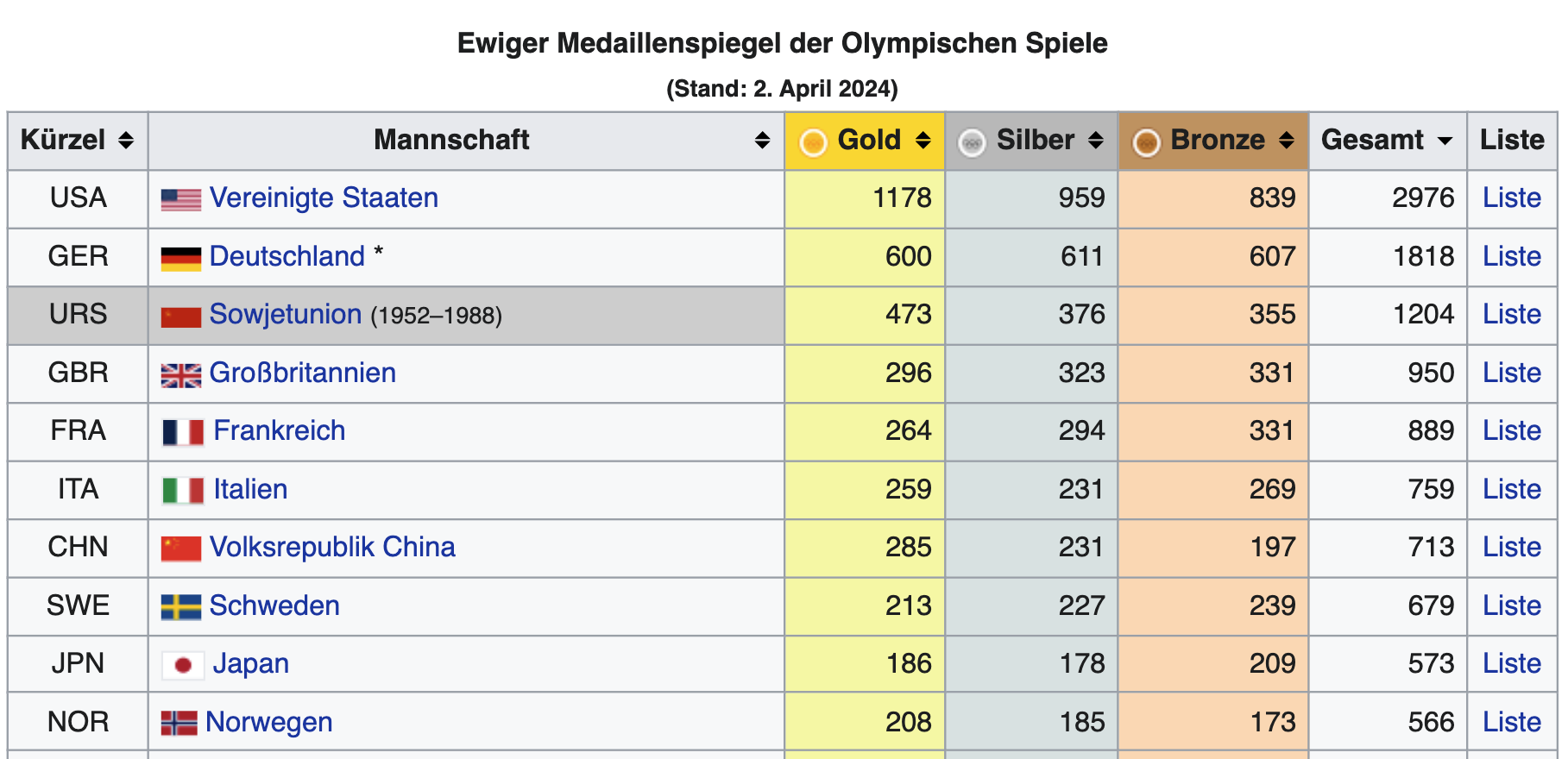The height and width of the screenshot is (759, 1568).
Task: Click the bronze medal icon in header
Action: click(x=1146, y=142)
